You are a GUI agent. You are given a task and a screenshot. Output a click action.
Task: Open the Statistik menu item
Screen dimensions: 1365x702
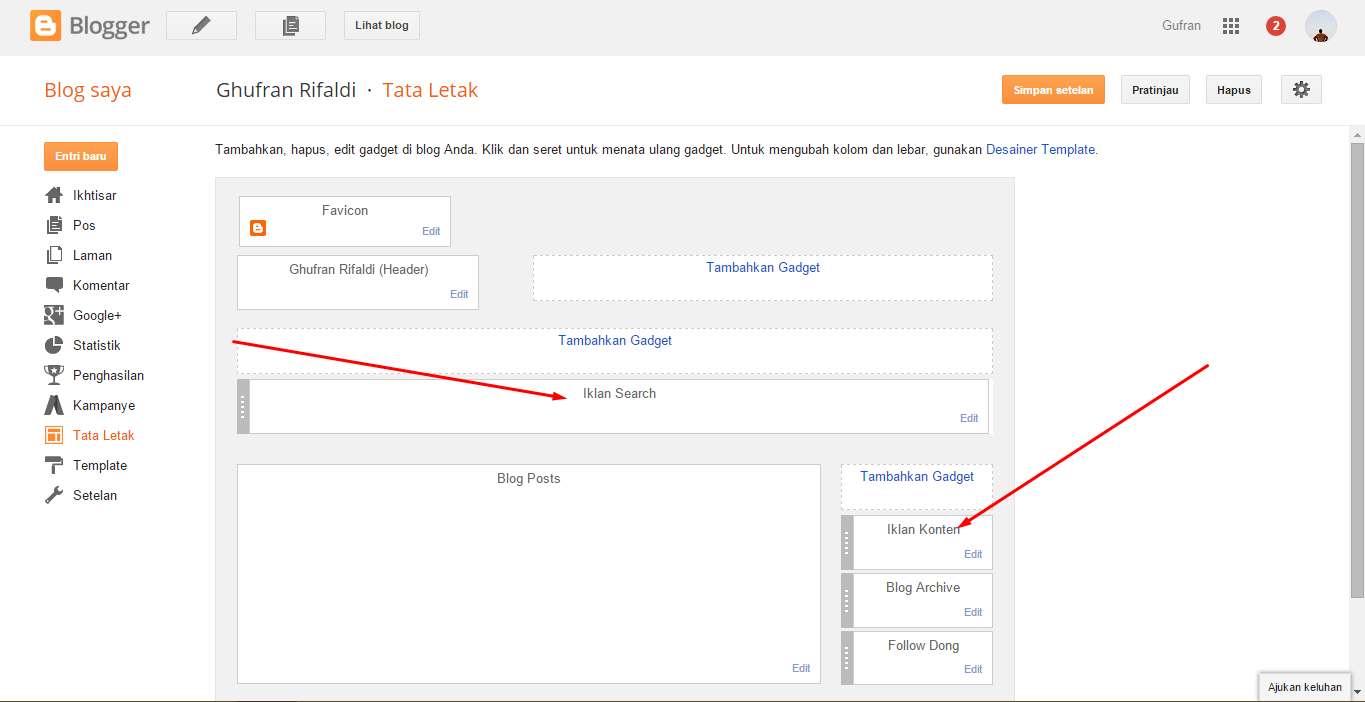pyautogui.click(x=96, y=345)
